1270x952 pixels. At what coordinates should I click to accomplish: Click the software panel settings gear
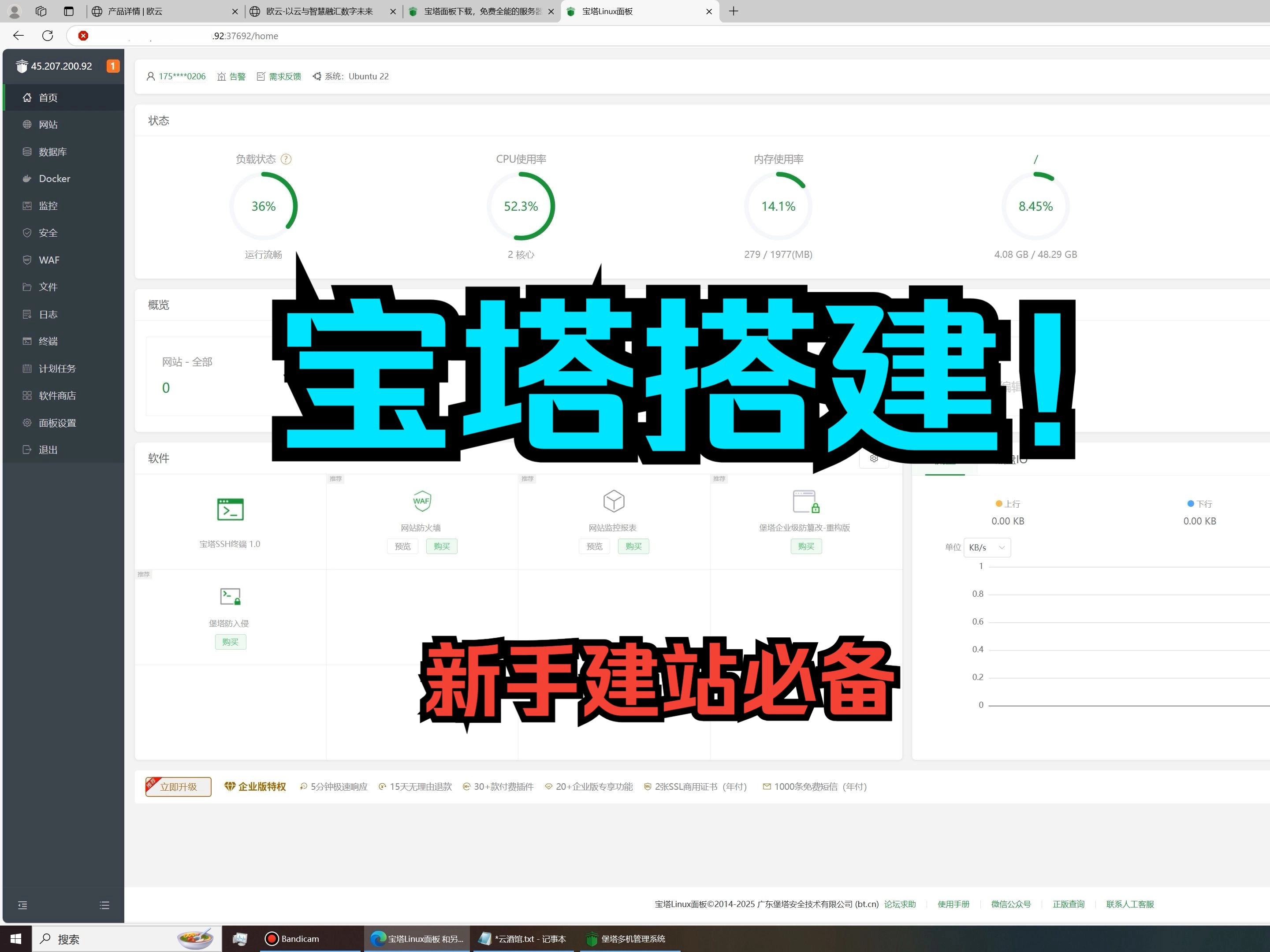click(x=874, y=458)
